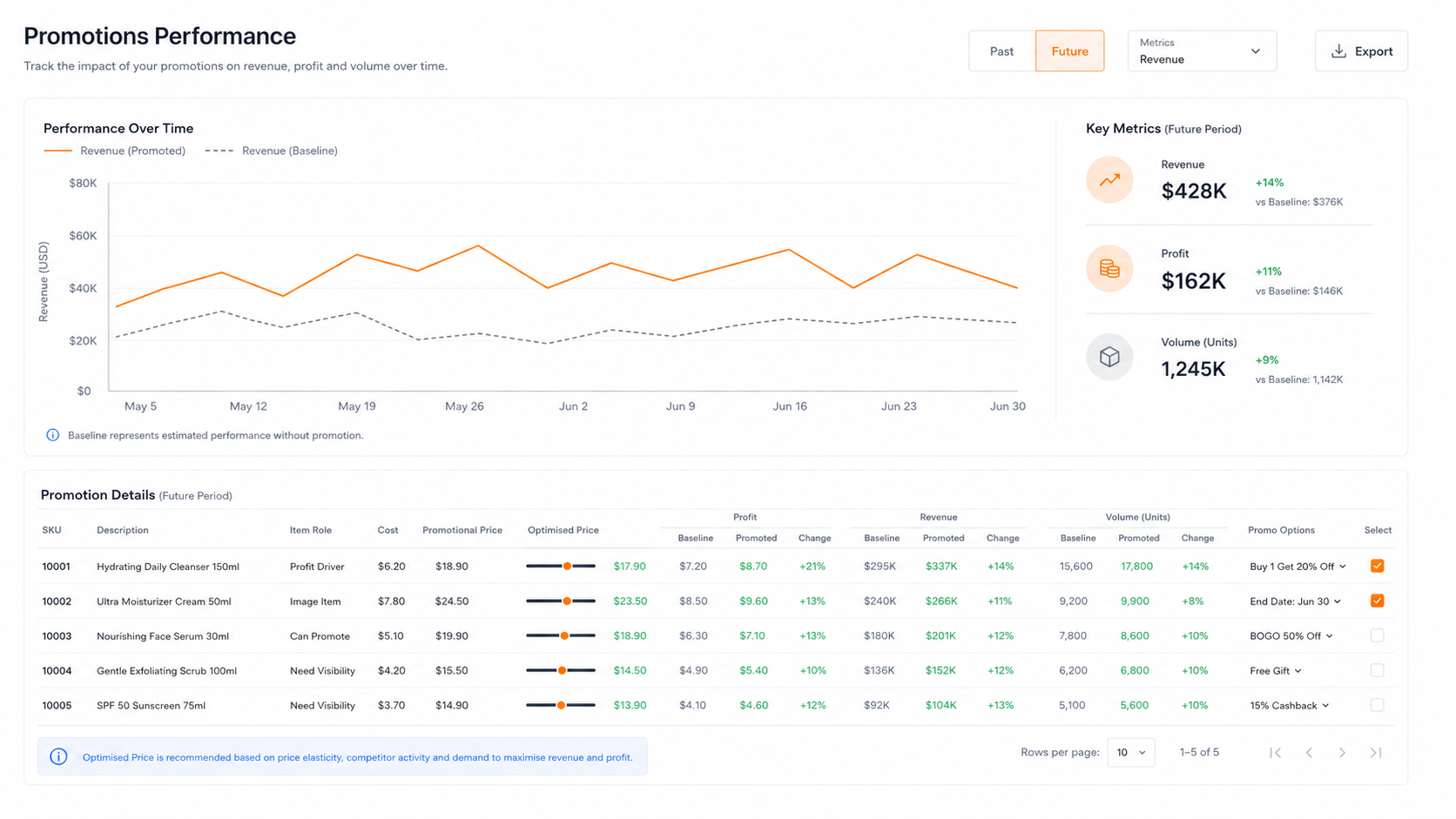The image size is (1456, 819).
Task: Go to the previous table page
Action: 1309,753
